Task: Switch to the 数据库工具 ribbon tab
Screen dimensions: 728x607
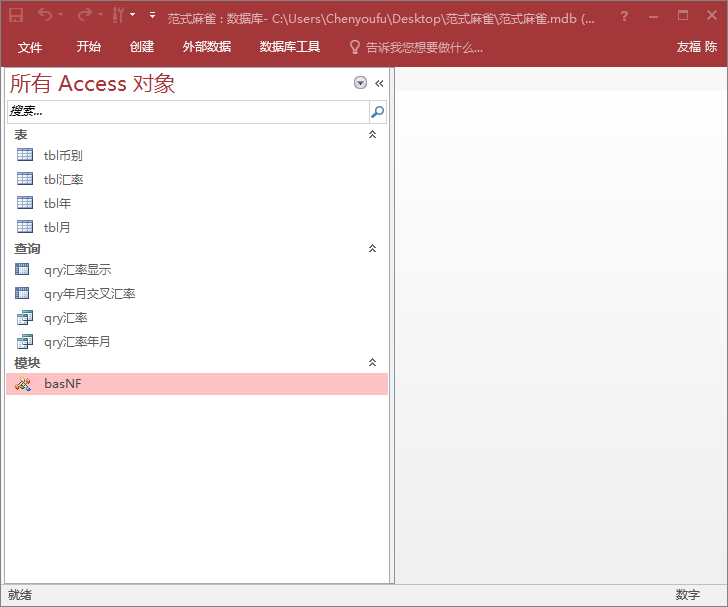Action: pyautogui.click(x=290, y=46)
